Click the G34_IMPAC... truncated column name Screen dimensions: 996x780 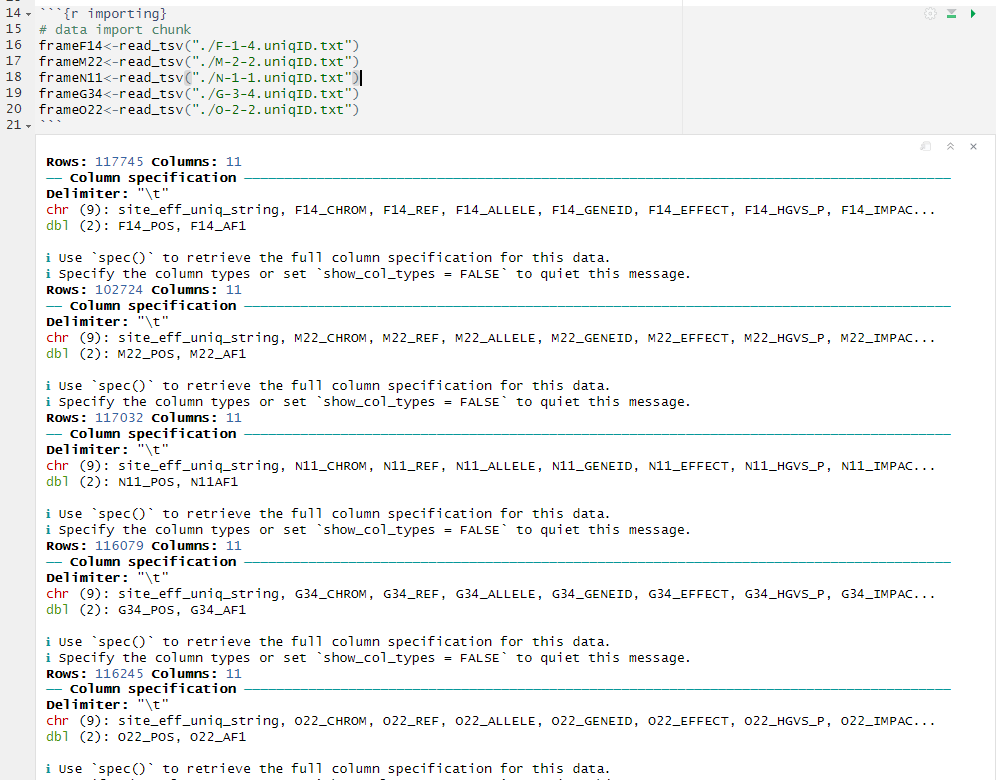click(888, 594)
